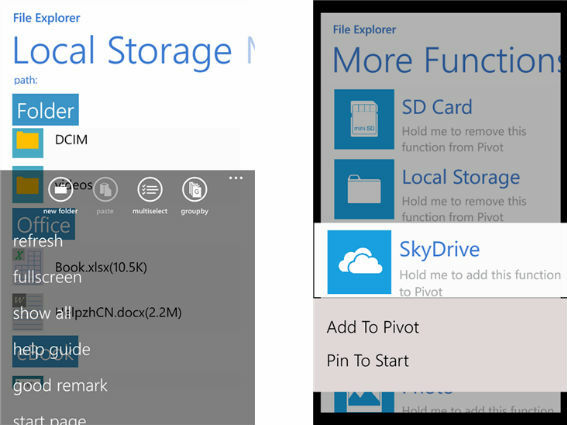Screen dimensions: 567x425
Task: Choose start page from the menu
Action: tap(50, 420)
